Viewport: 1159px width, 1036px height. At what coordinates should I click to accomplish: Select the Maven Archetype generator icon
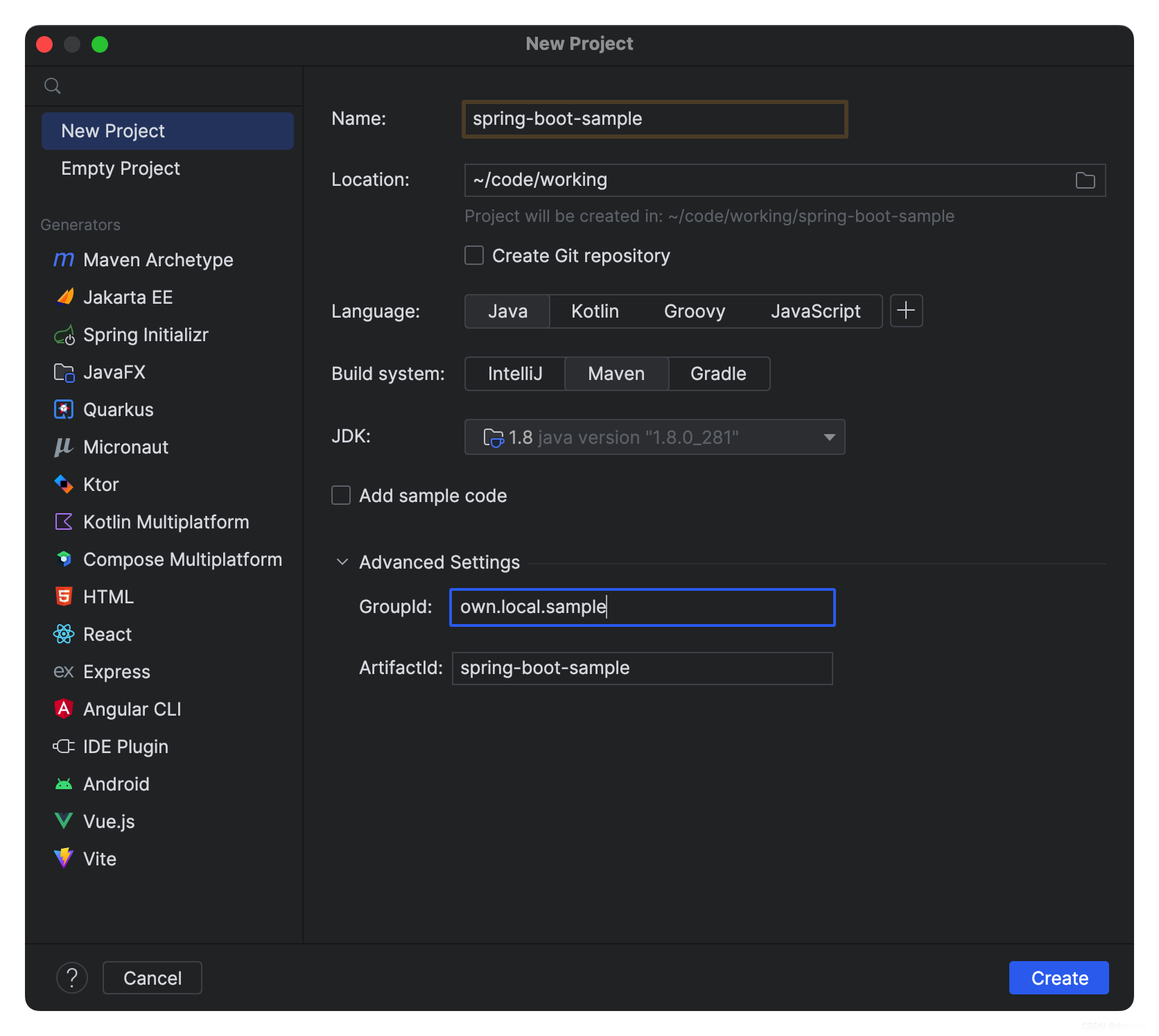pyautogui.click(x=64, y=260)
